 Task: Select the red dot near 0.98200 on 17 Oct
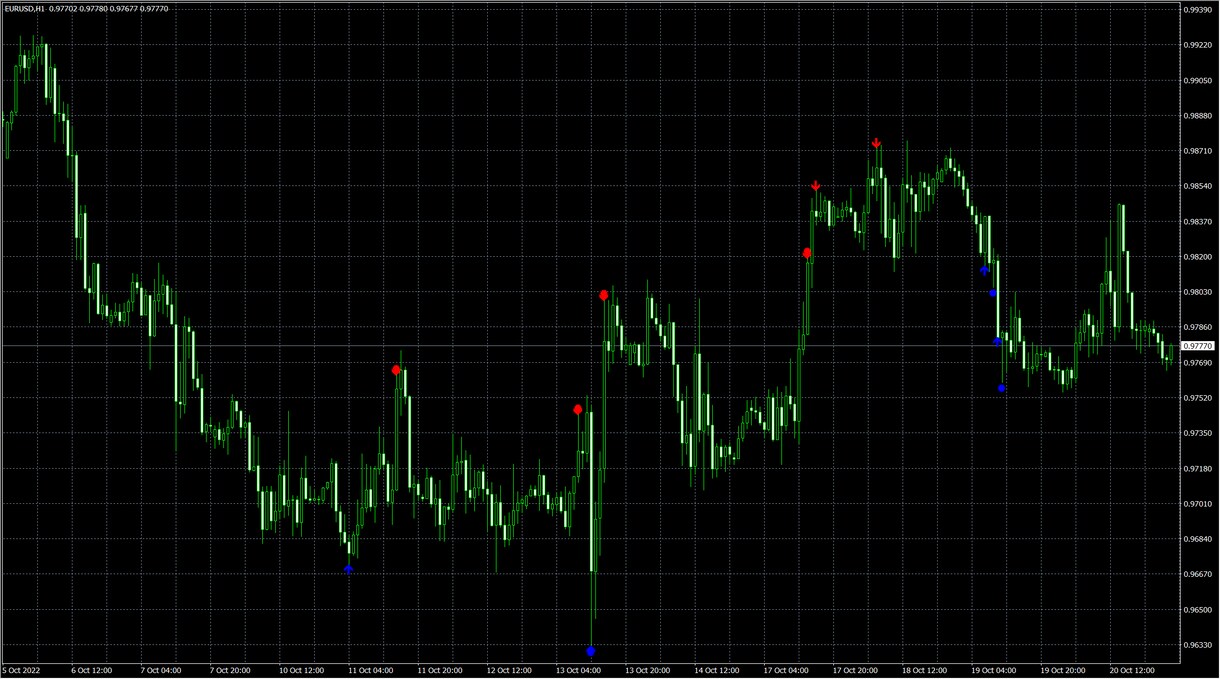[x=806, y=253]
